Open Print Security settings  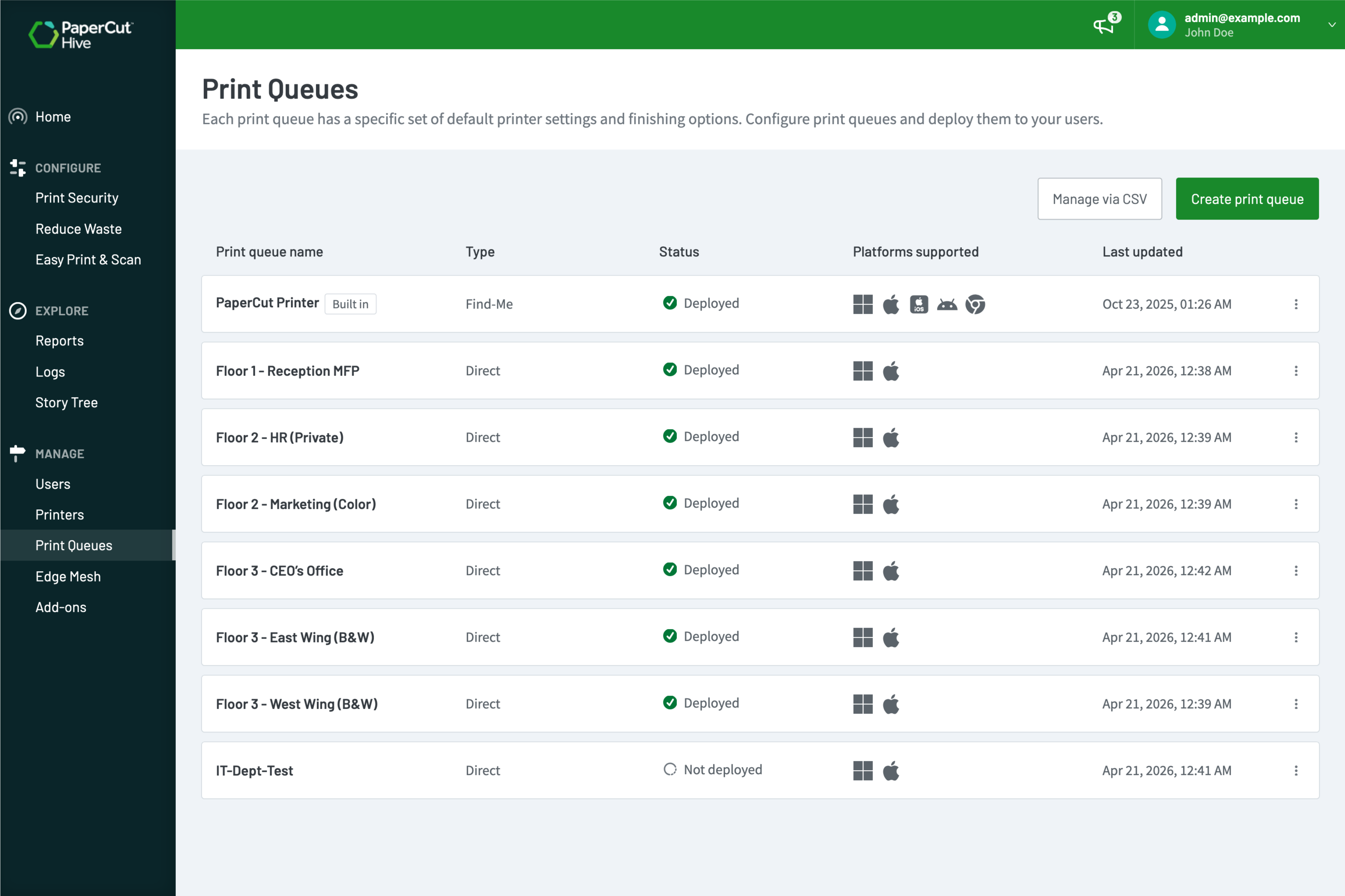click(x=77, y=198)
